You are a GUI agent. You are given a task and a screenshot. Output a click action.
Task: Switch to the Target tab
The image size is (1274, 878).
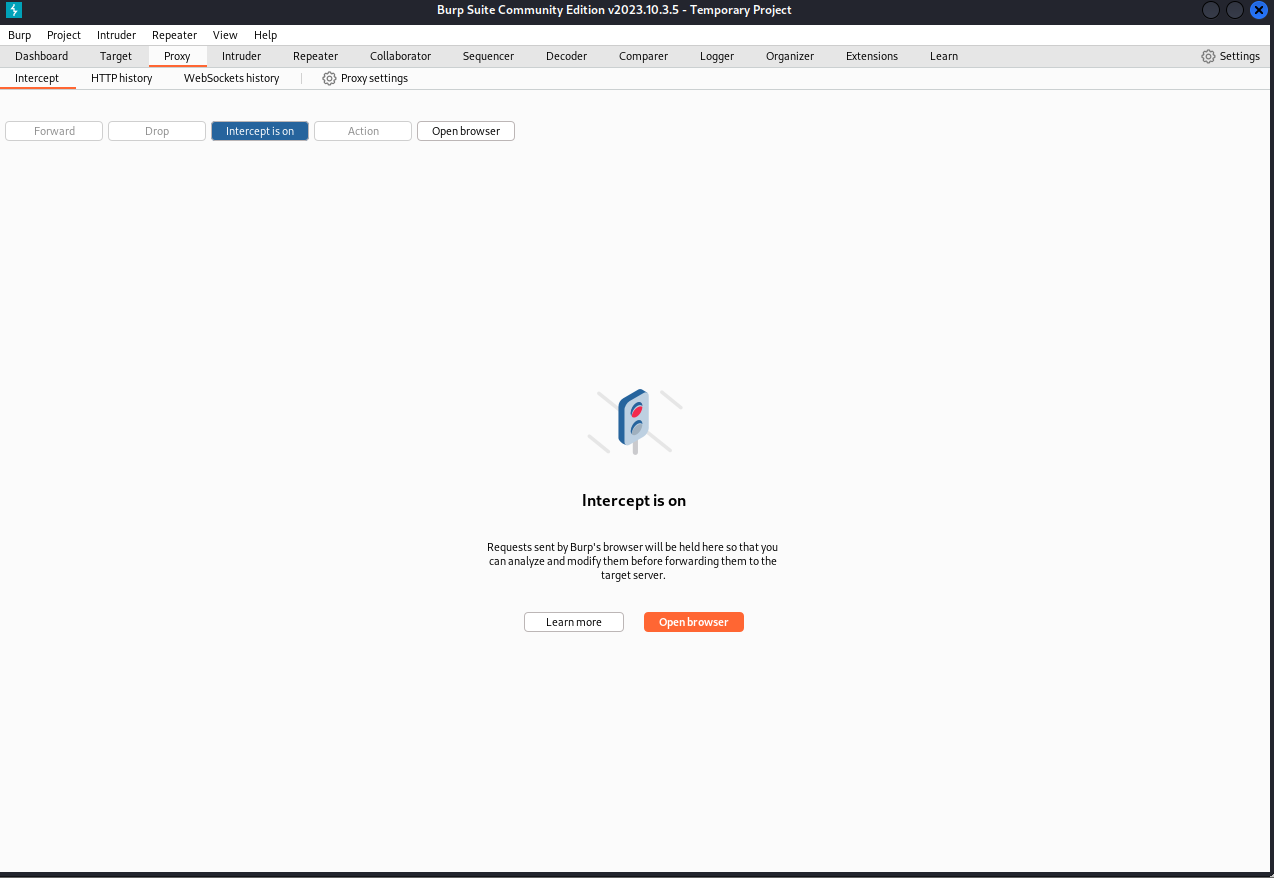116,56
